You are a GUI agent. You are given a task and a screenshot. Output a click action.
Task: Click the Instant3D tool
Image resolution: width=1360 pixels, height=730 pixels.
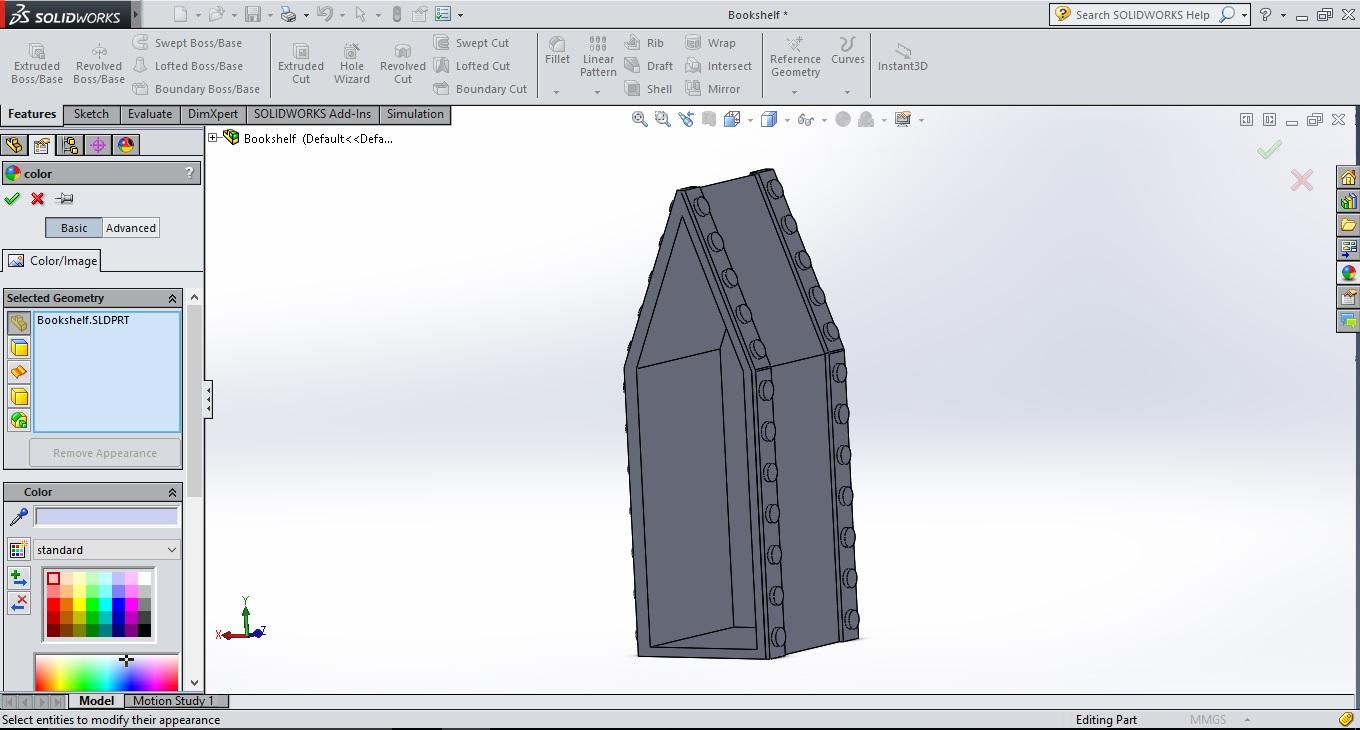(x=903, y=57)
